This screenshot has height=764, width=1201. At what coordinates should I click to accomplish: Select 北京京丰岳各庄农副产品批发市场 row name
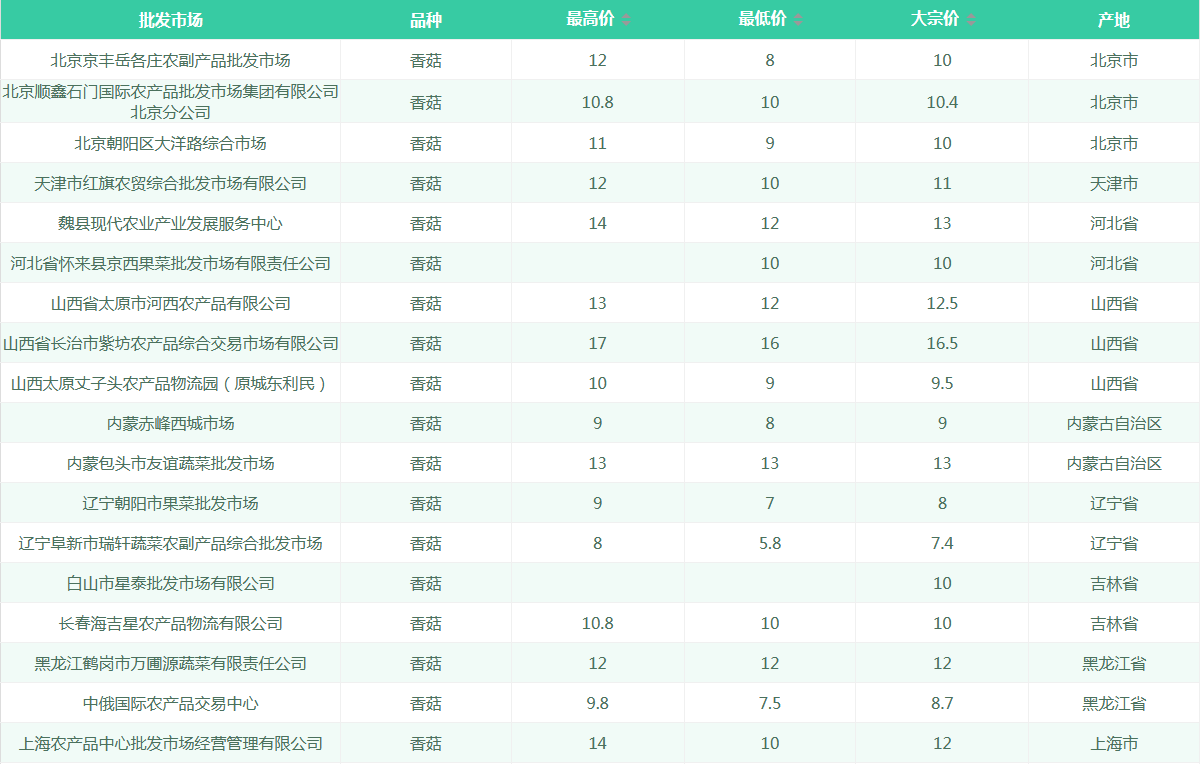170,60
